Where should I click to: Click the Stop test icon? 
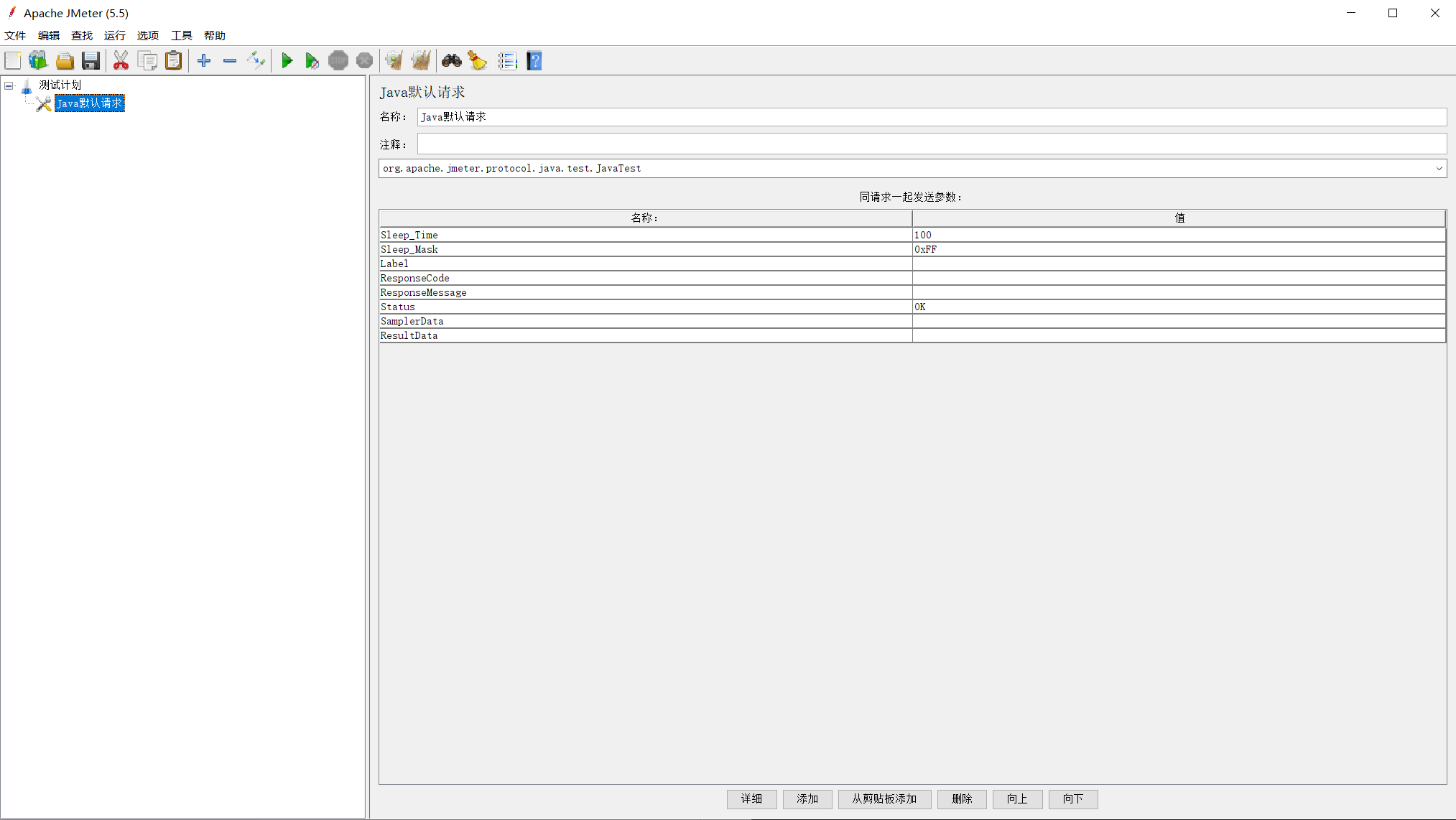[338, 61]
